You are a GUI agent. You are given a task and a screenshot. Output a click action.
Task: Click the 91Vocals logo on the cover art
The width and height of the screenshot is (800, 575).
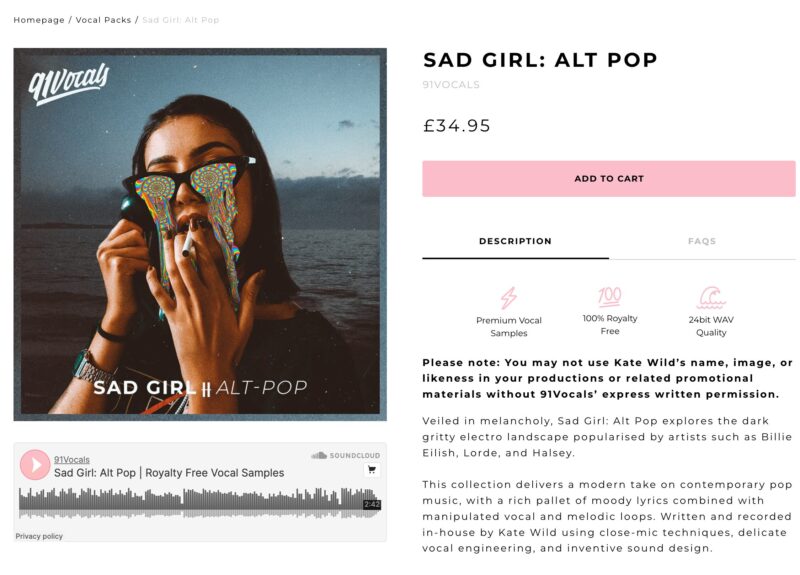(x=69, y=86)
